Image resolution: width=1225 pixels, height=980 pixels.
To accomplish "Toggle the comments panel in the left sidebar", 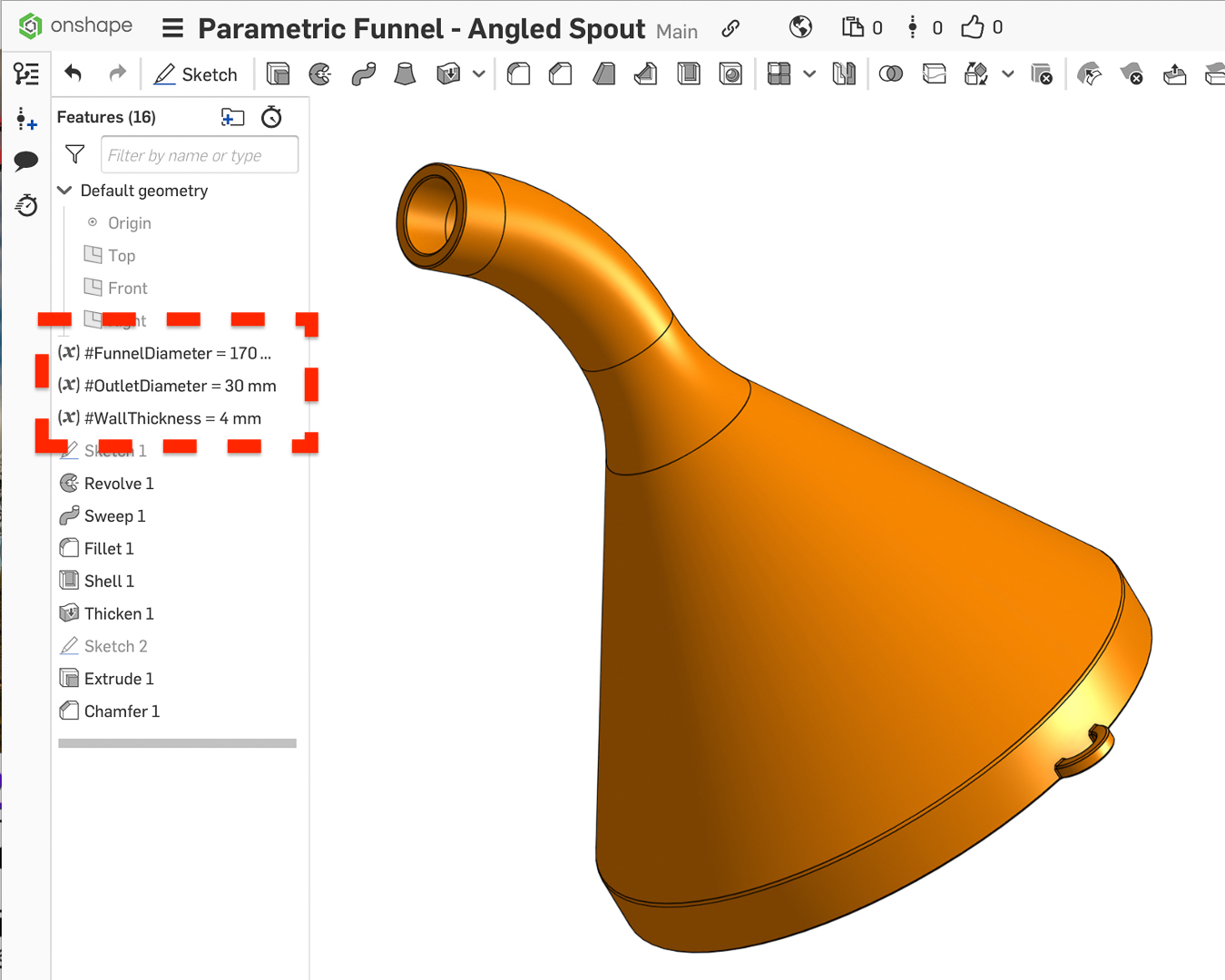I will pos(26,161).
